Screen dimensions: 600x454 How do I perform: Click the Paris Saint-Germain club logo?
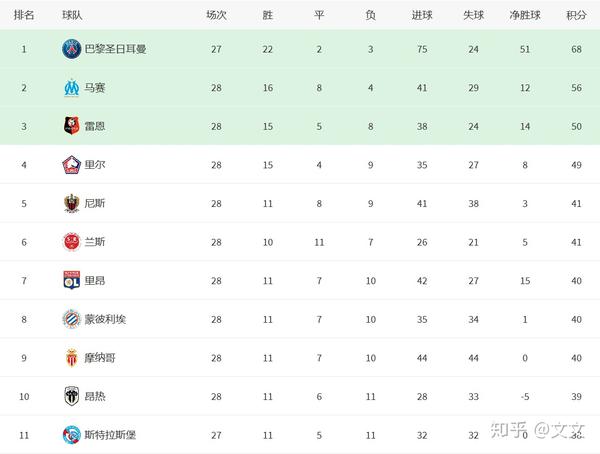click(72, 49)
